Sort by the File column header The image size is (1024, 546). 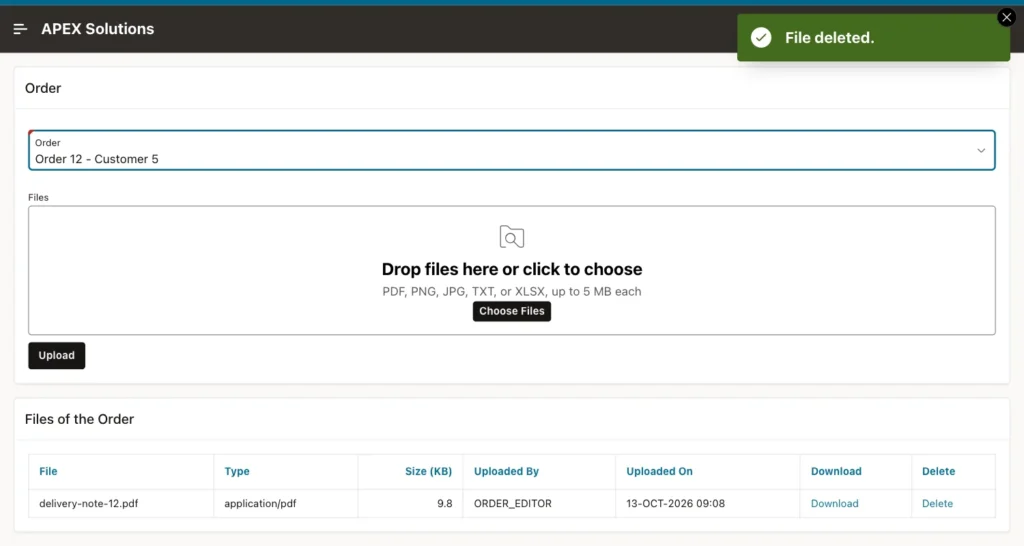(x=48, y=472)
